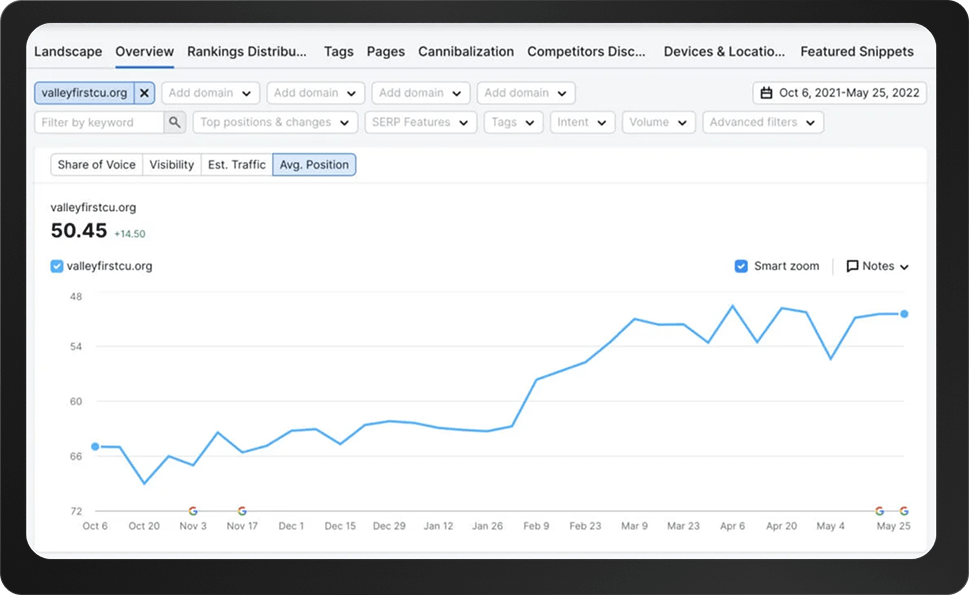Uncheck the valleyfirstcu.org legend checkbox
Screen dimensions: 969x595
[57, 266]
